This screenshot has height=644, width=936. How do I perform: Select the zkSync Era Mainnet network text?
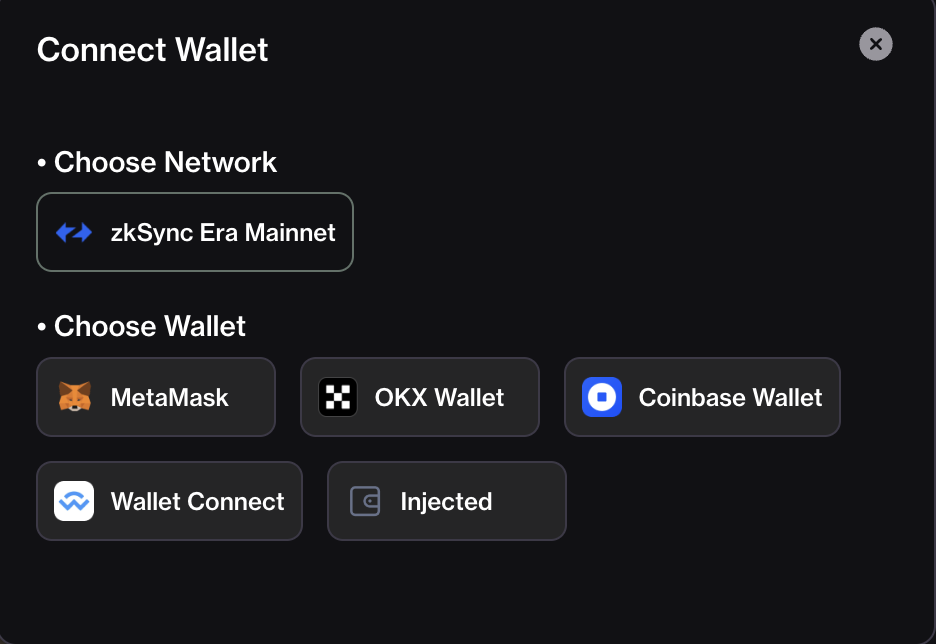coord(223,233)
